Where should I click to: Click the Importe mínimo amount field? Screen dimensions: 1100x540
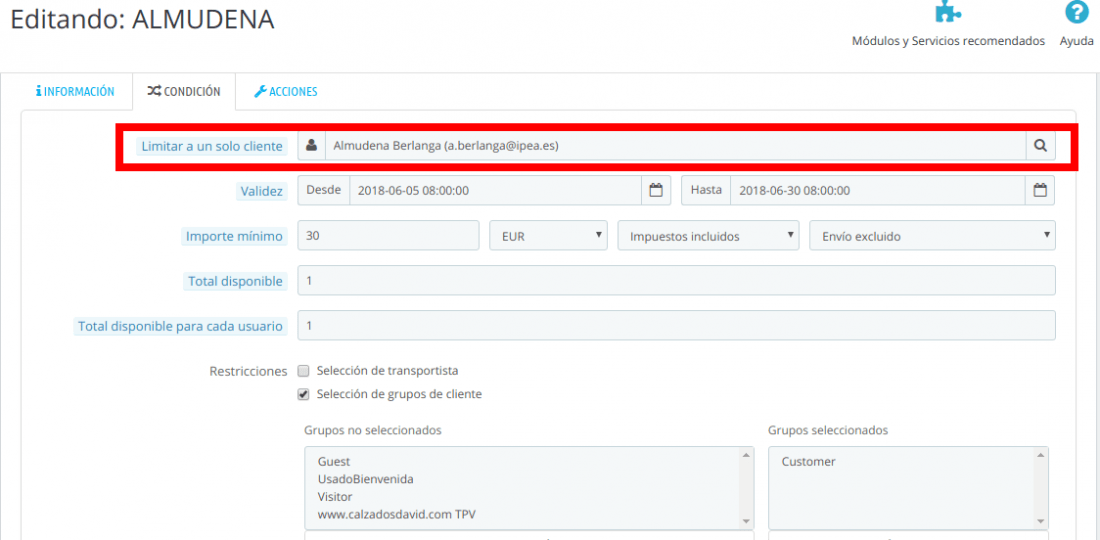point(389,236)
